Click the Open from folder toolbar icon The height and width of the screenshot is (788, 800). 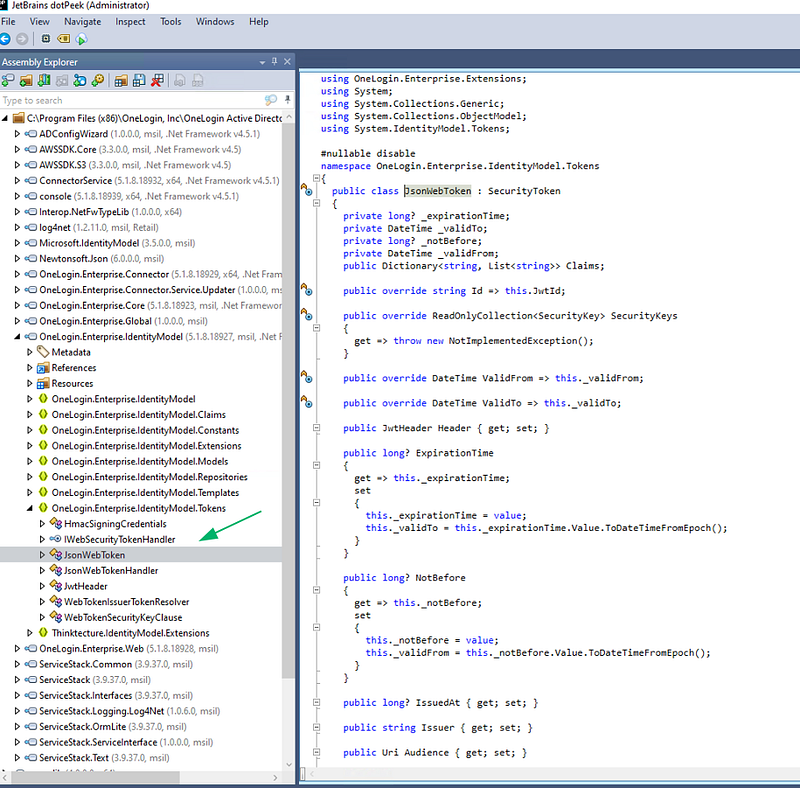(25, 80)
